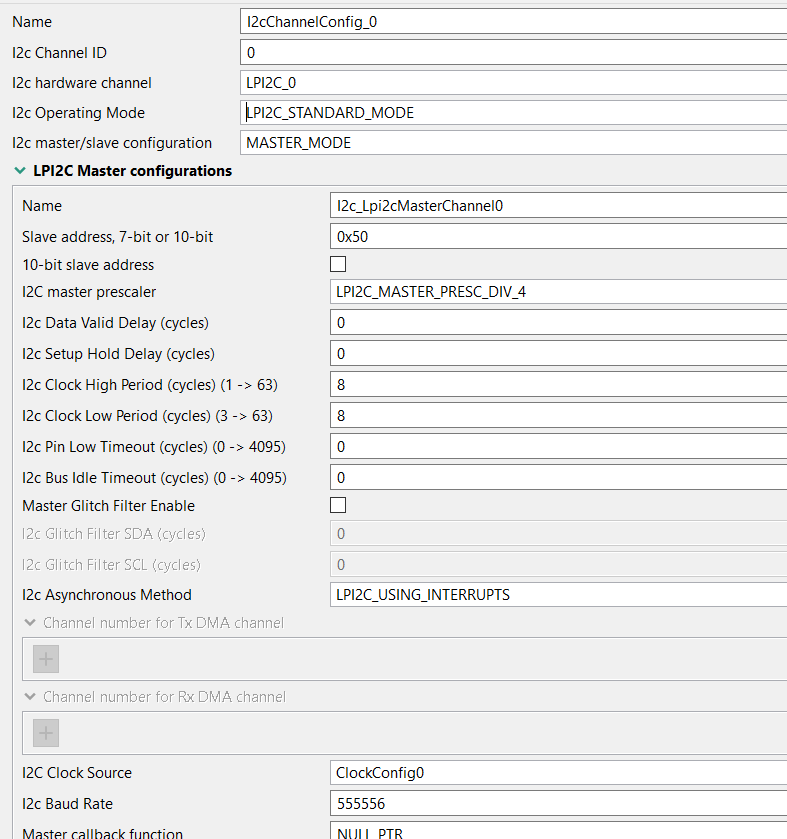Click the Add button for Rx DMA channel

point(44,732)
